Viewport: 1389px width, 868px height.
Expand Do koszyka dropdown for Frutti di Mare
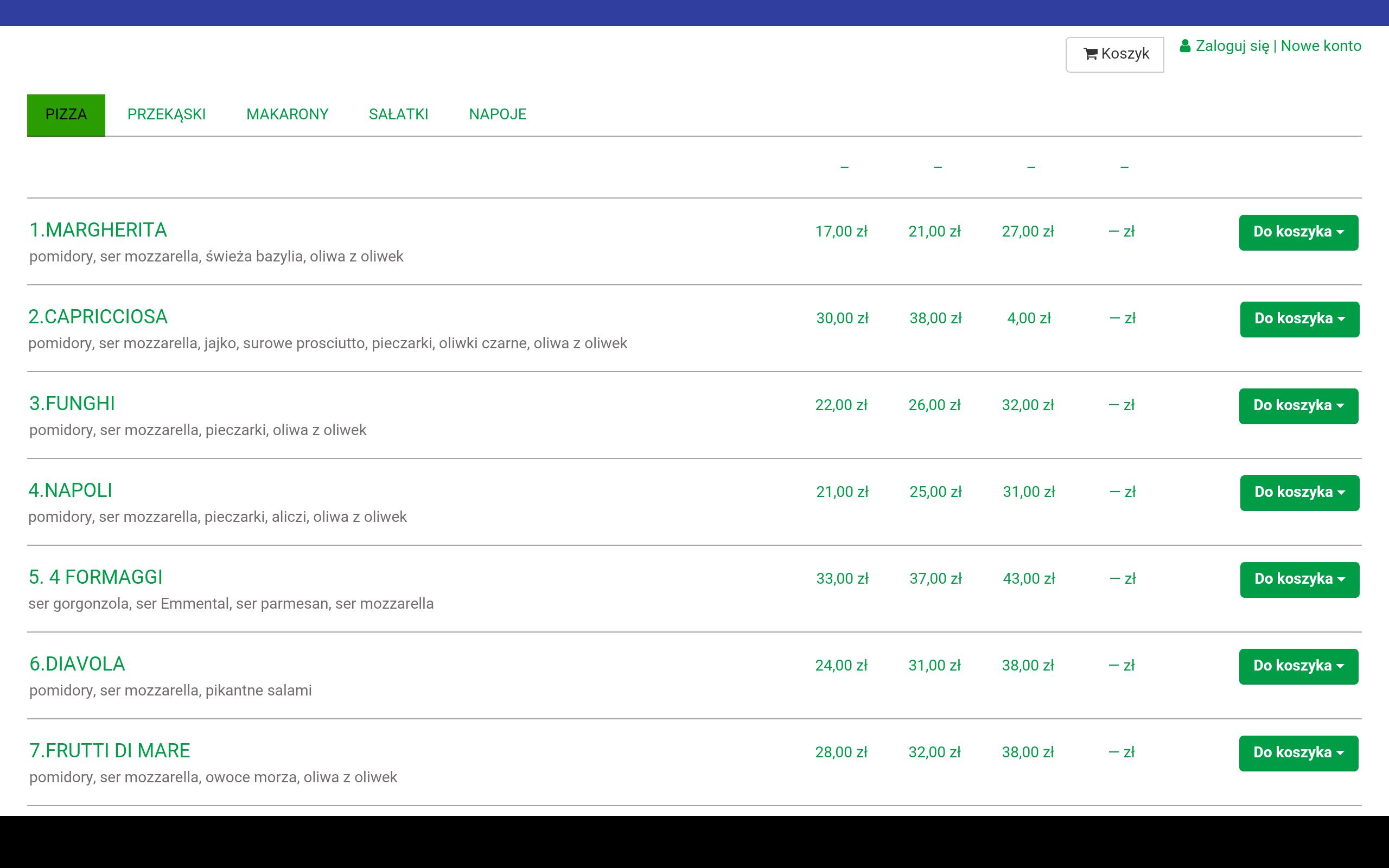coord(1298,753)
